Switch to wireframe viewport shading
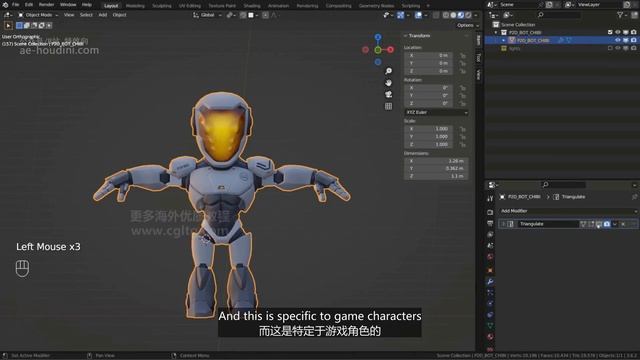Viewport: 640px width, 360px height. 446,15
